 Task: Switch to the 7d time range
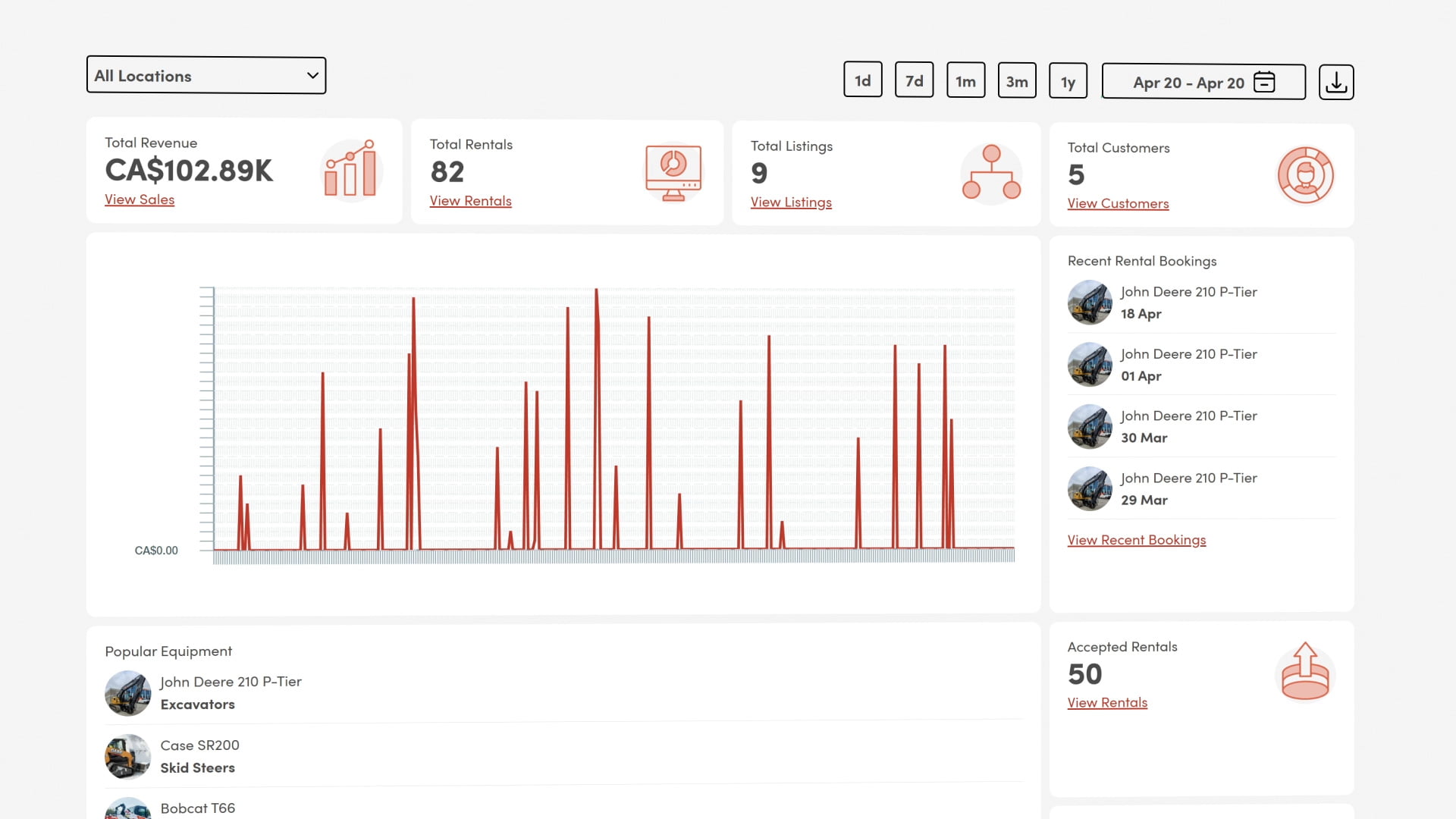tap(914, 80)
